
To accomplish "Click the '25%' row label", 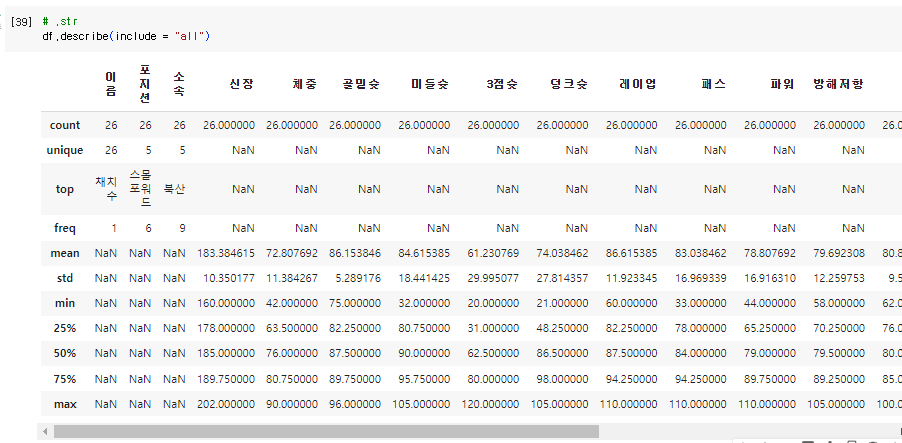I will click(x=65, y=329).
